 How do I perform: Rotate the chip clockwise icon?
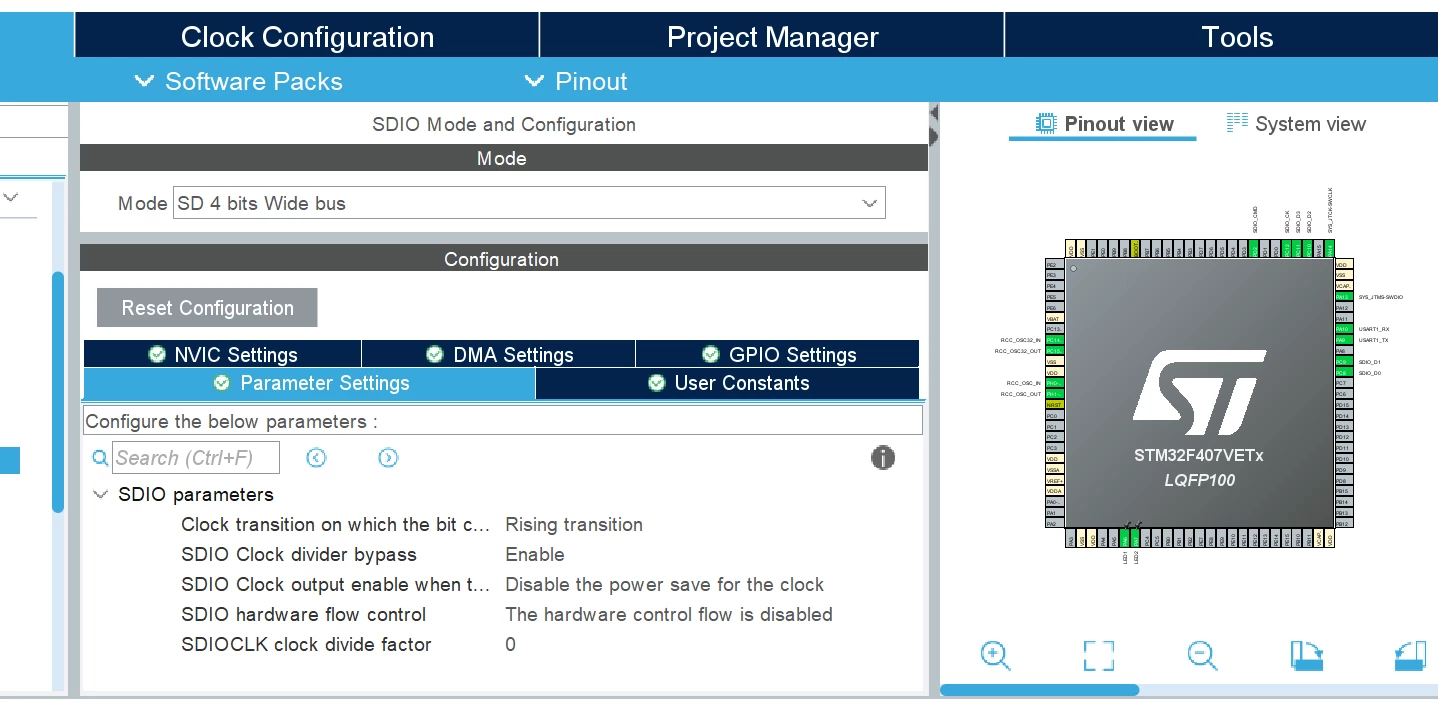[1306, 656]
